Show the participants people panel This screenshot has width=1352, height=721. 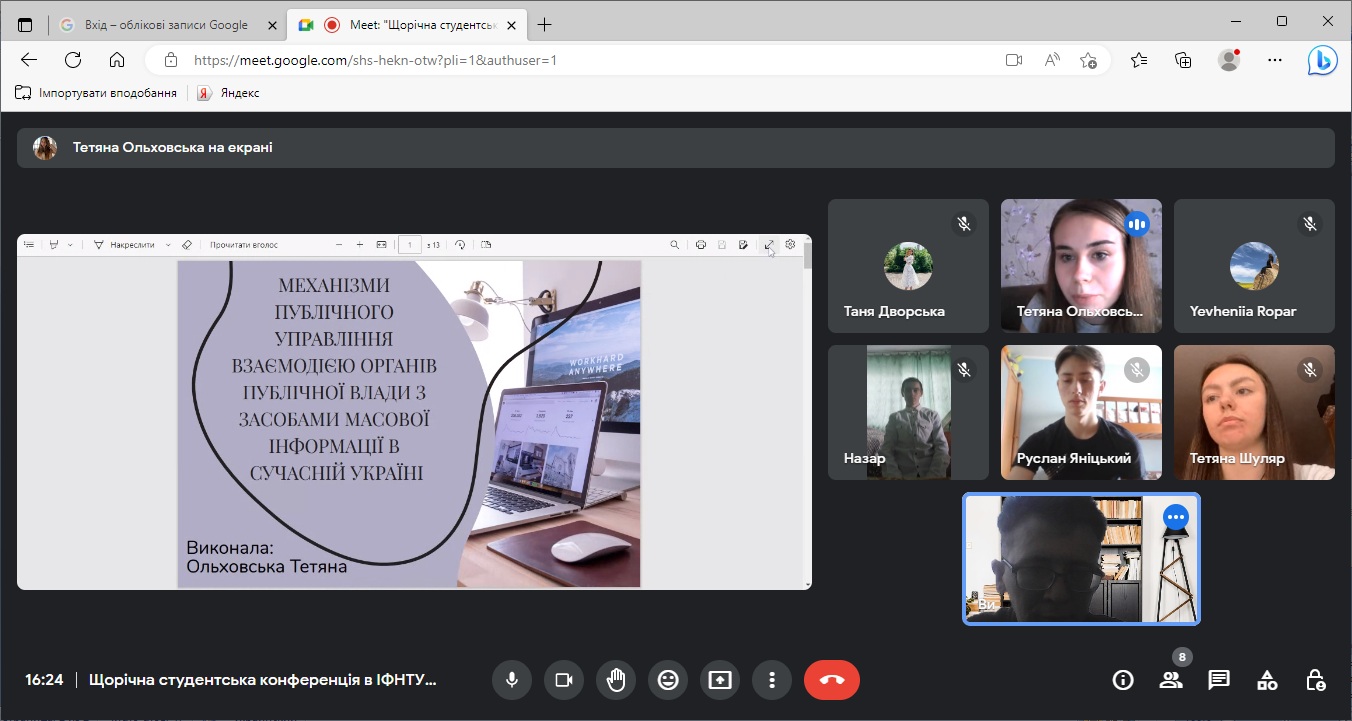pos(1171,680)
